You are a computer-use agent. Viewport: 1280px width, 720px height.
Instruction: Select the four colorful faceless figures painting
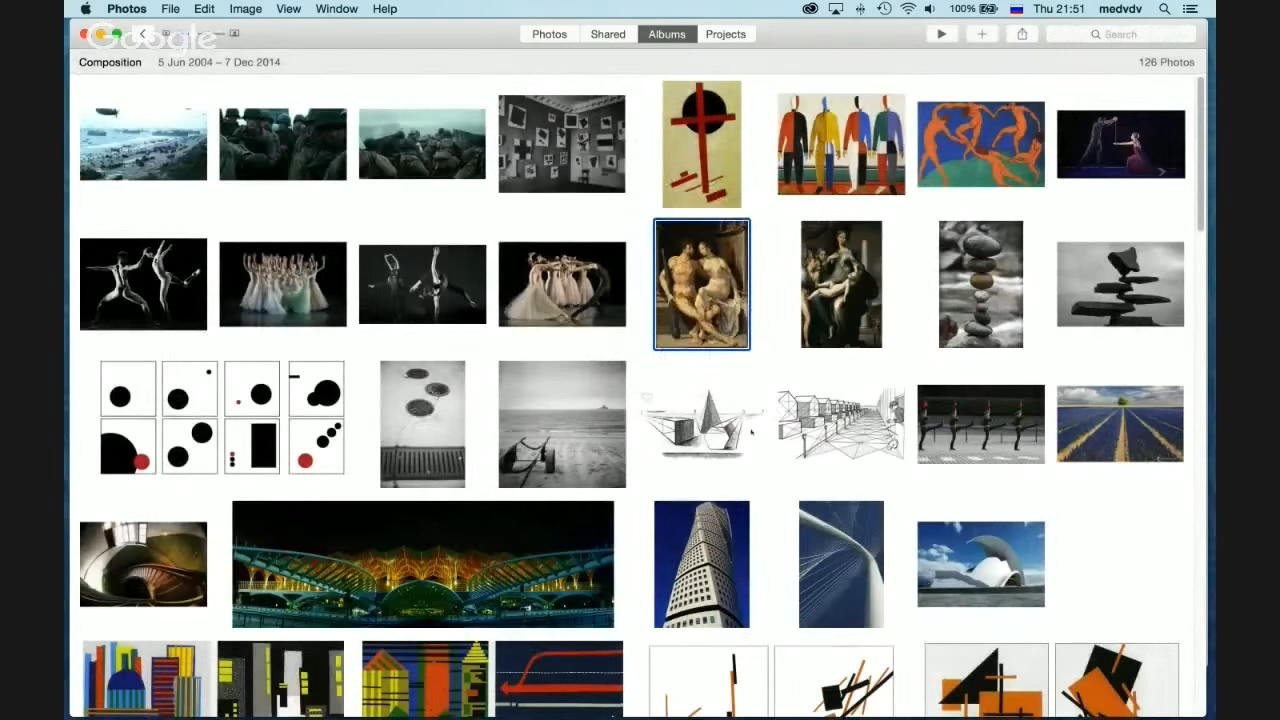pos(841,144)
